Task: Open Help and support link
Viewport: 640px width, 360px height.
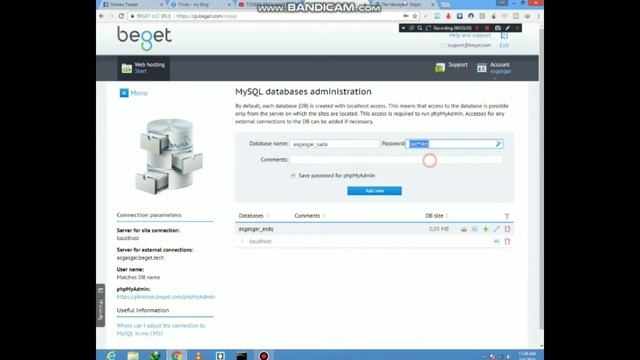Action: click(469, 36)
